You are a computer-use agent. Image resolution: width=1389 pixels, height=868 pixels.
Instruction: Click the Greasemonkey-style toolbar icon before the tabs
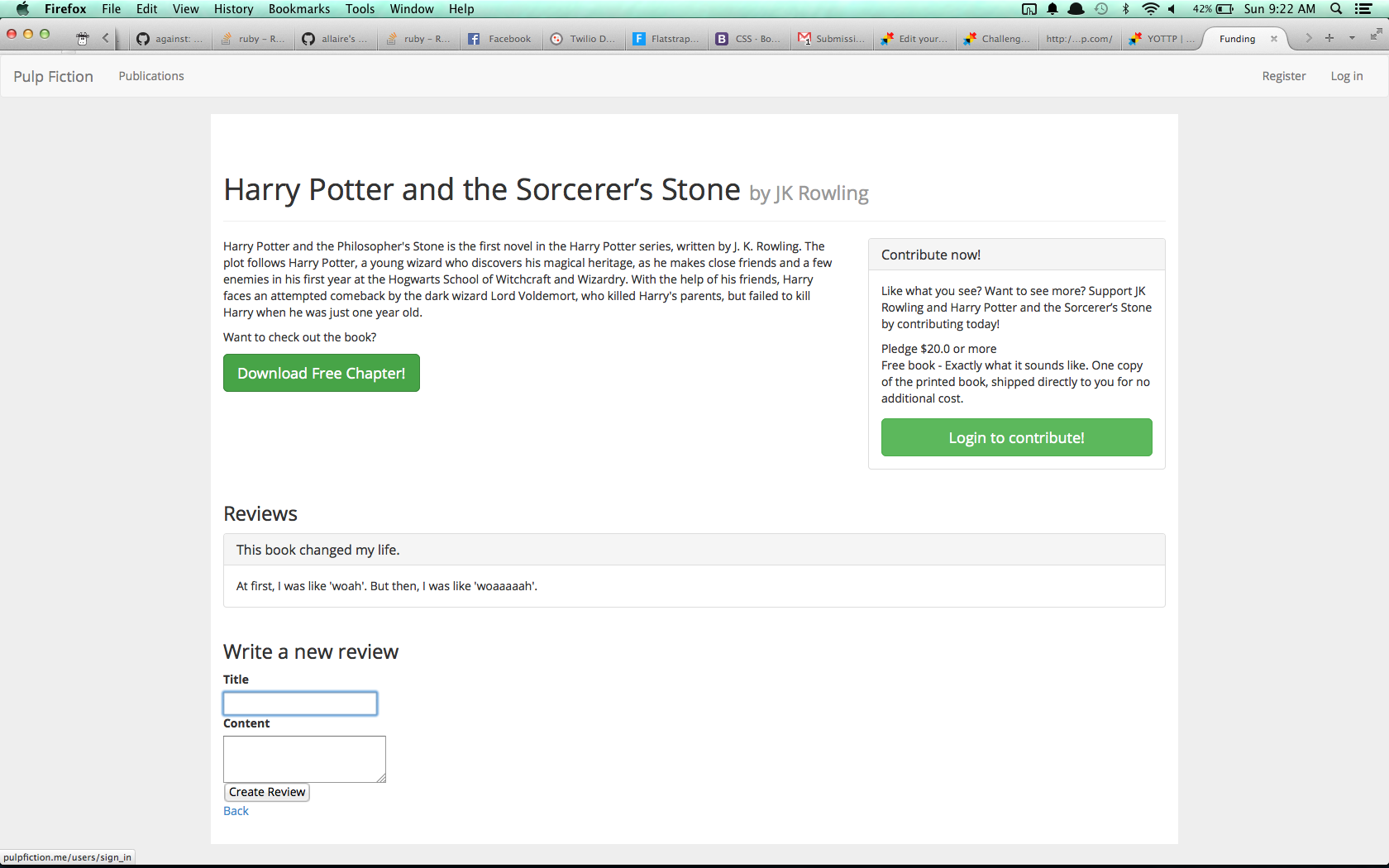coord(83,38)
